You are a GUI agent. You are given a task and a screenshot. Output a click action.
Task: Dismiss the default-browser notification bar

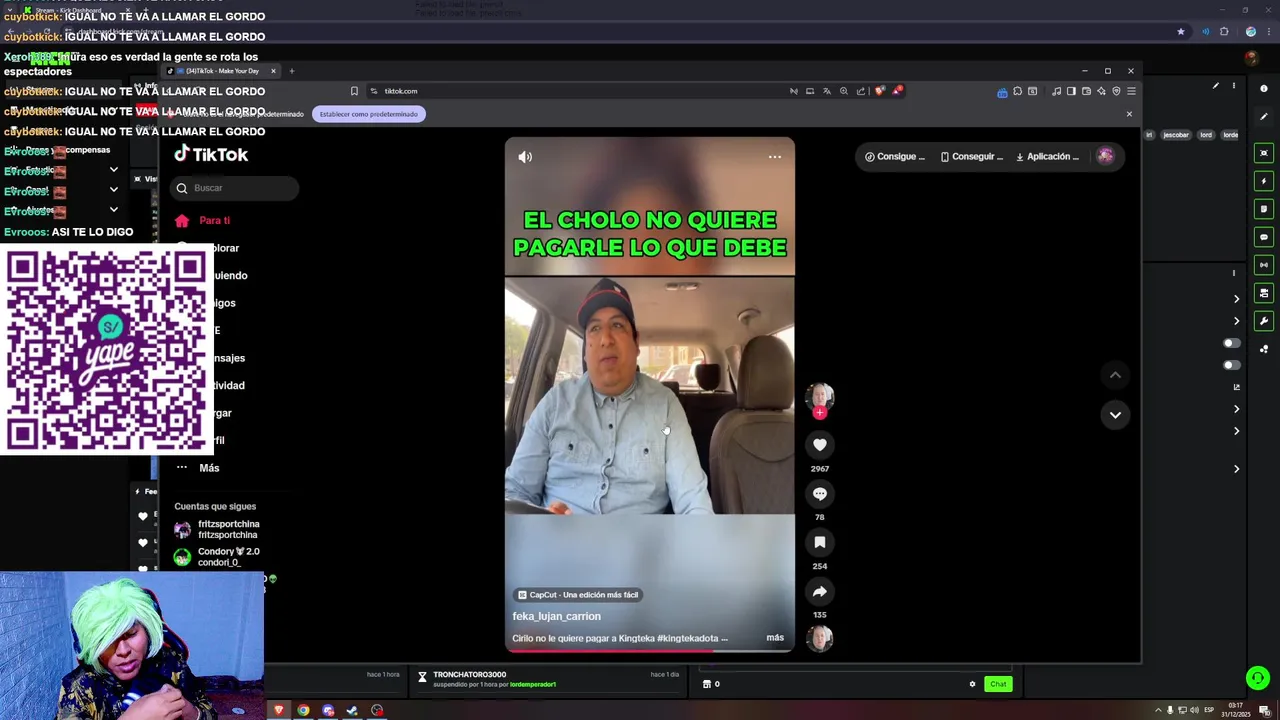click(1129, 114)
